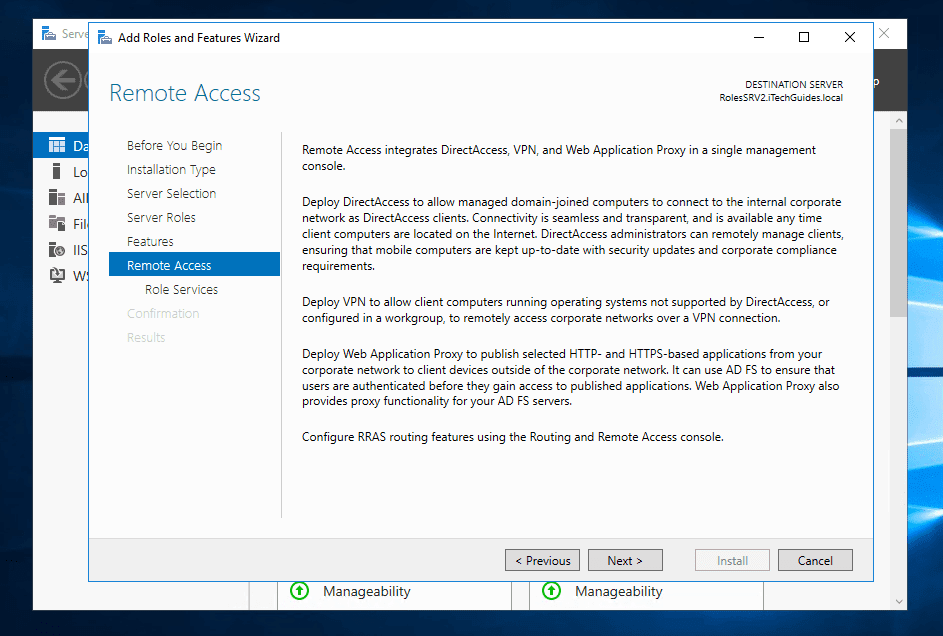The height and width of the screenshot is (636, 943).
Task: Click the left green Manageability status icon
Action: click(x=299, y=591)
